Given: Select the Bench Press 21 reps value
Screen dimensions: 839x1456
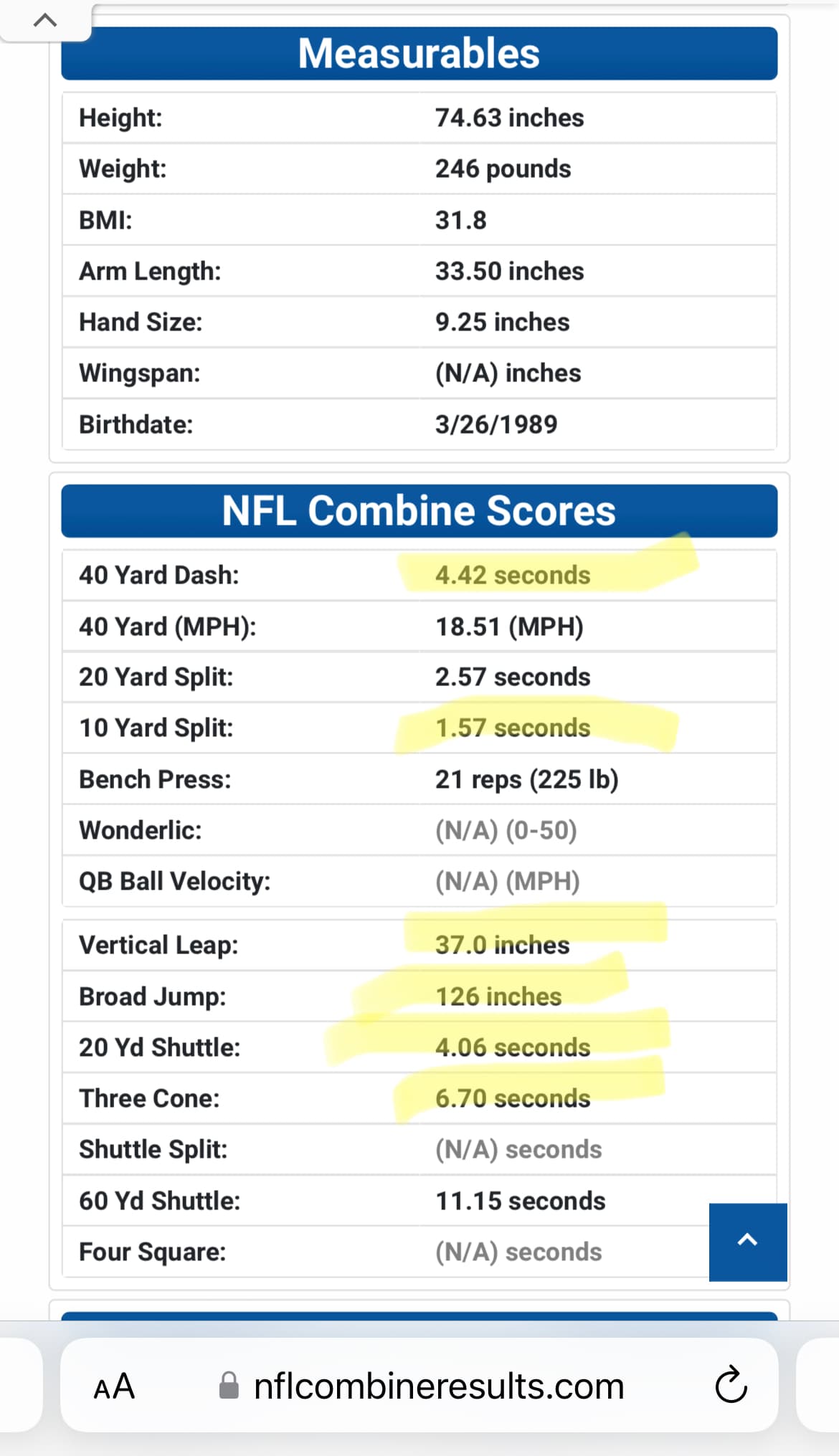Looking at the screenshot, I should coord(526,779).
